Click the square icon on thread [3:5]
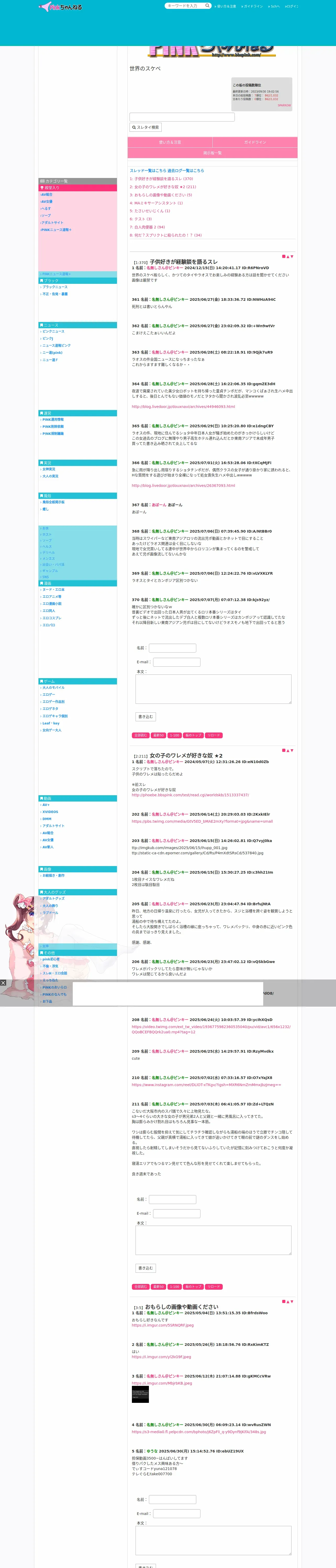The image size is (336, 1568). [284, 1301]
